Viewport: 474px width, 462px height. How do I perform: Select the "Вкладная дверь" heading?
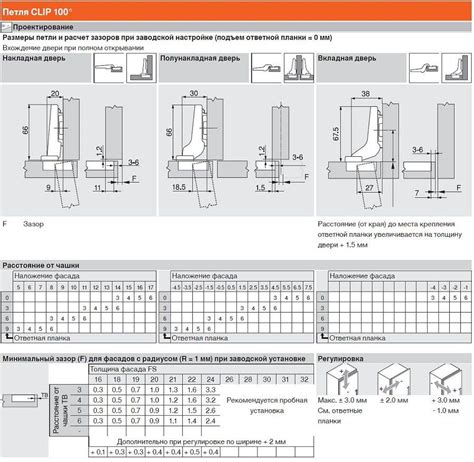[347, 58]
